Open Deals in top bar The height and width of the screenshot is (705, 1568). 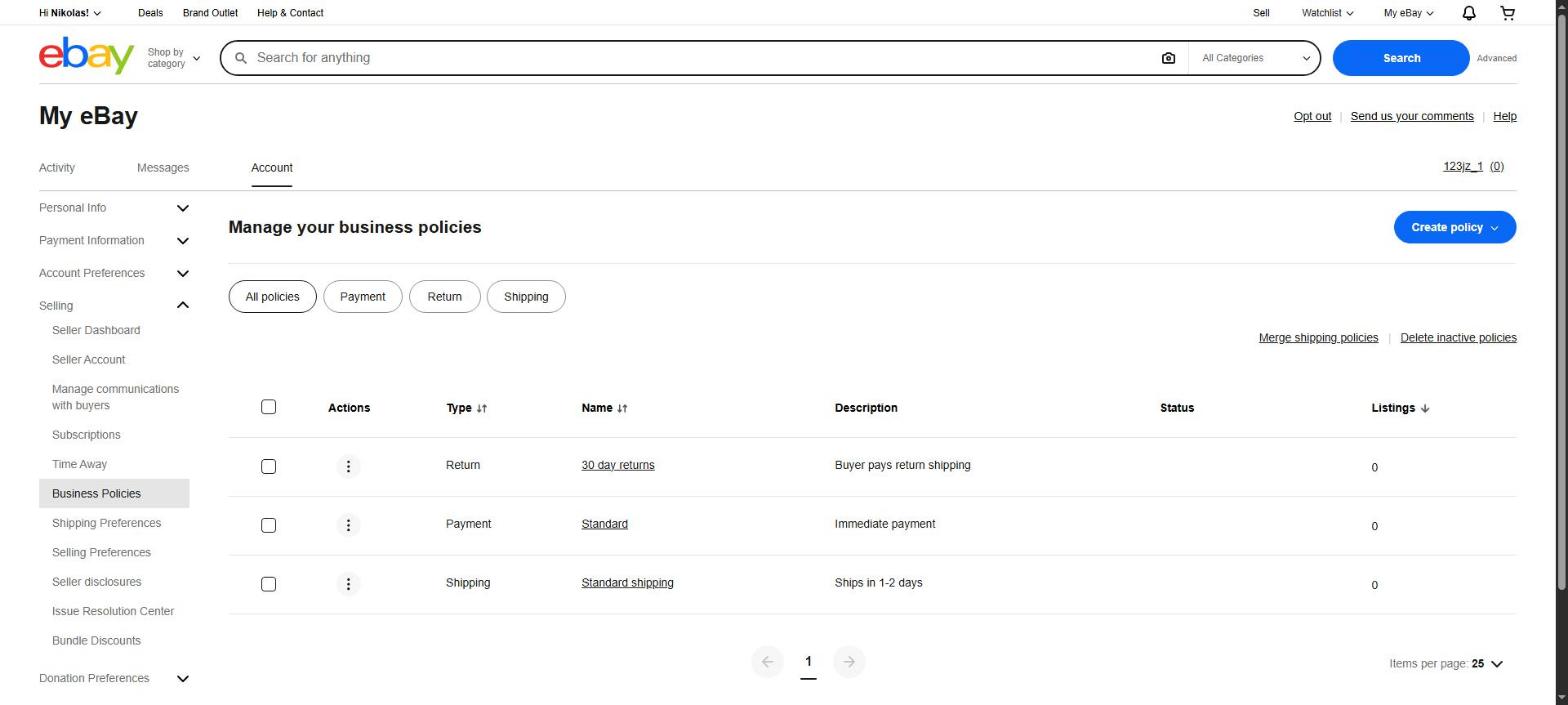[150, 13]
